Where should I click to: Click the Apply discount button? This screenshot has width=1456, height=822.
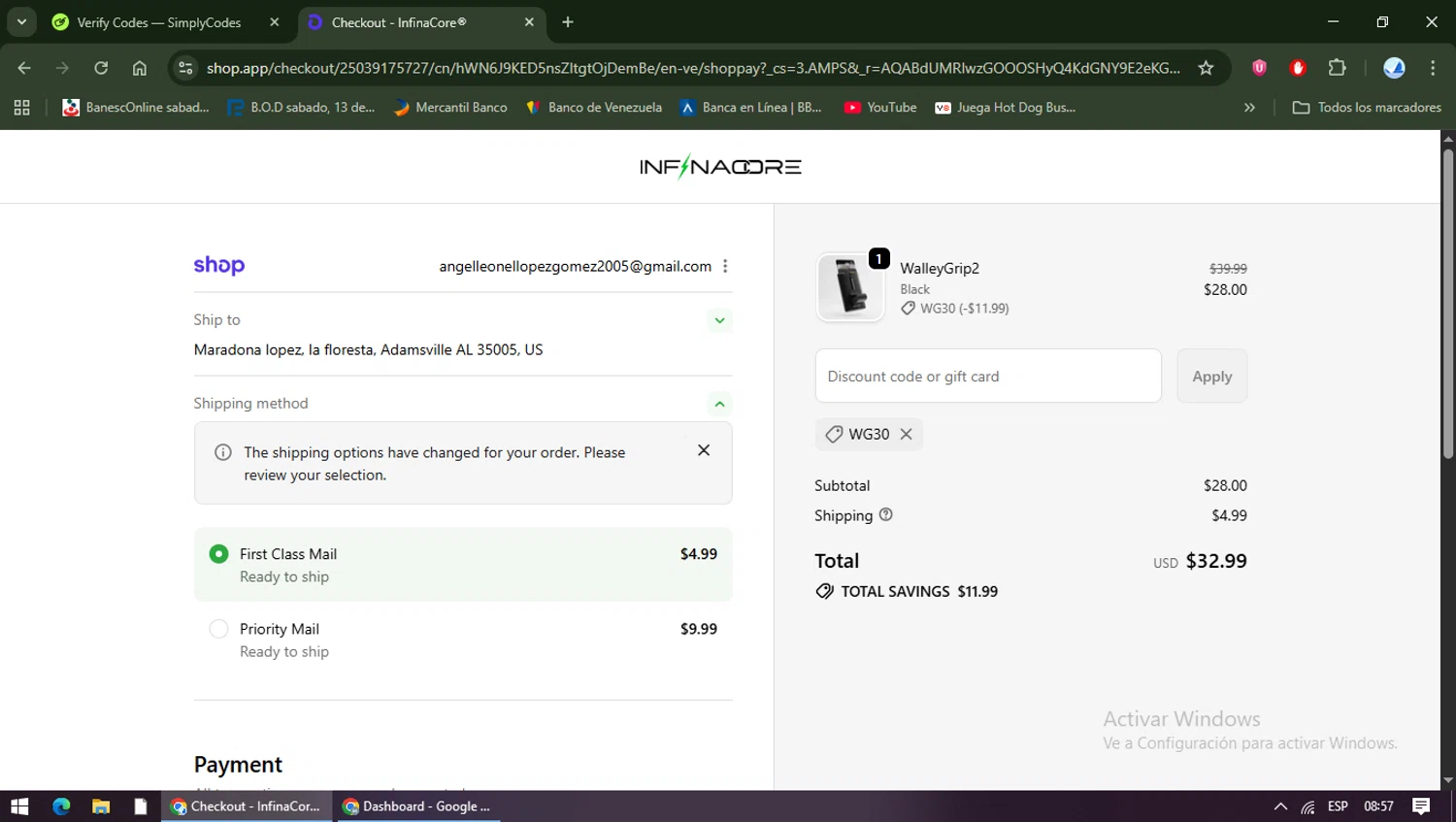[x=1212, y=376]
